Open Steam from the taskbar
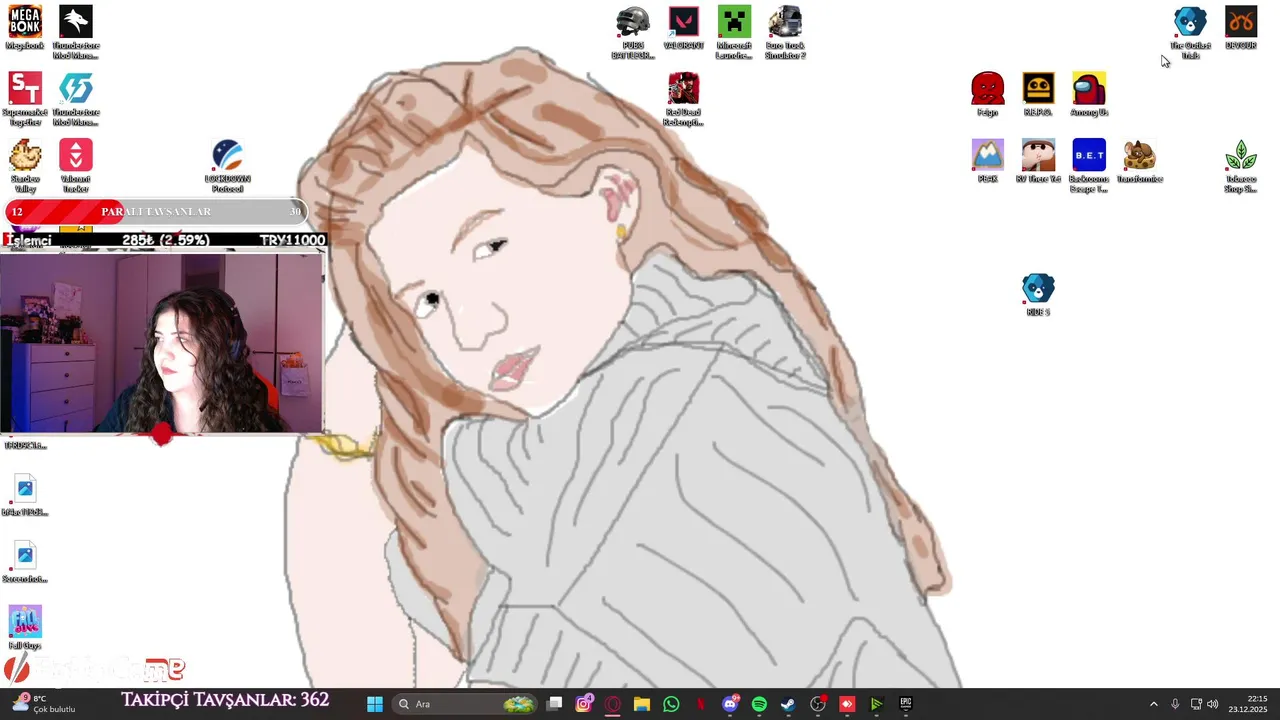 [788, 704]
